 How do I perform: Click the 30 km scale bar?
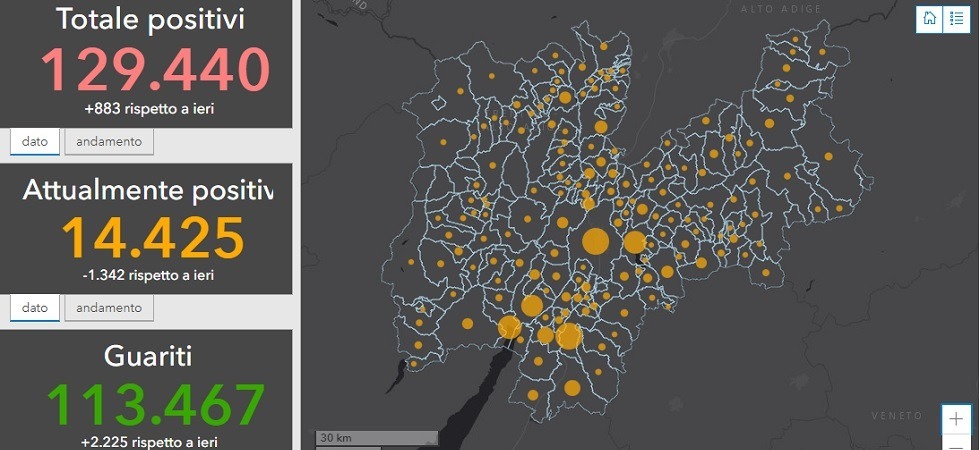tap(376, 438)
